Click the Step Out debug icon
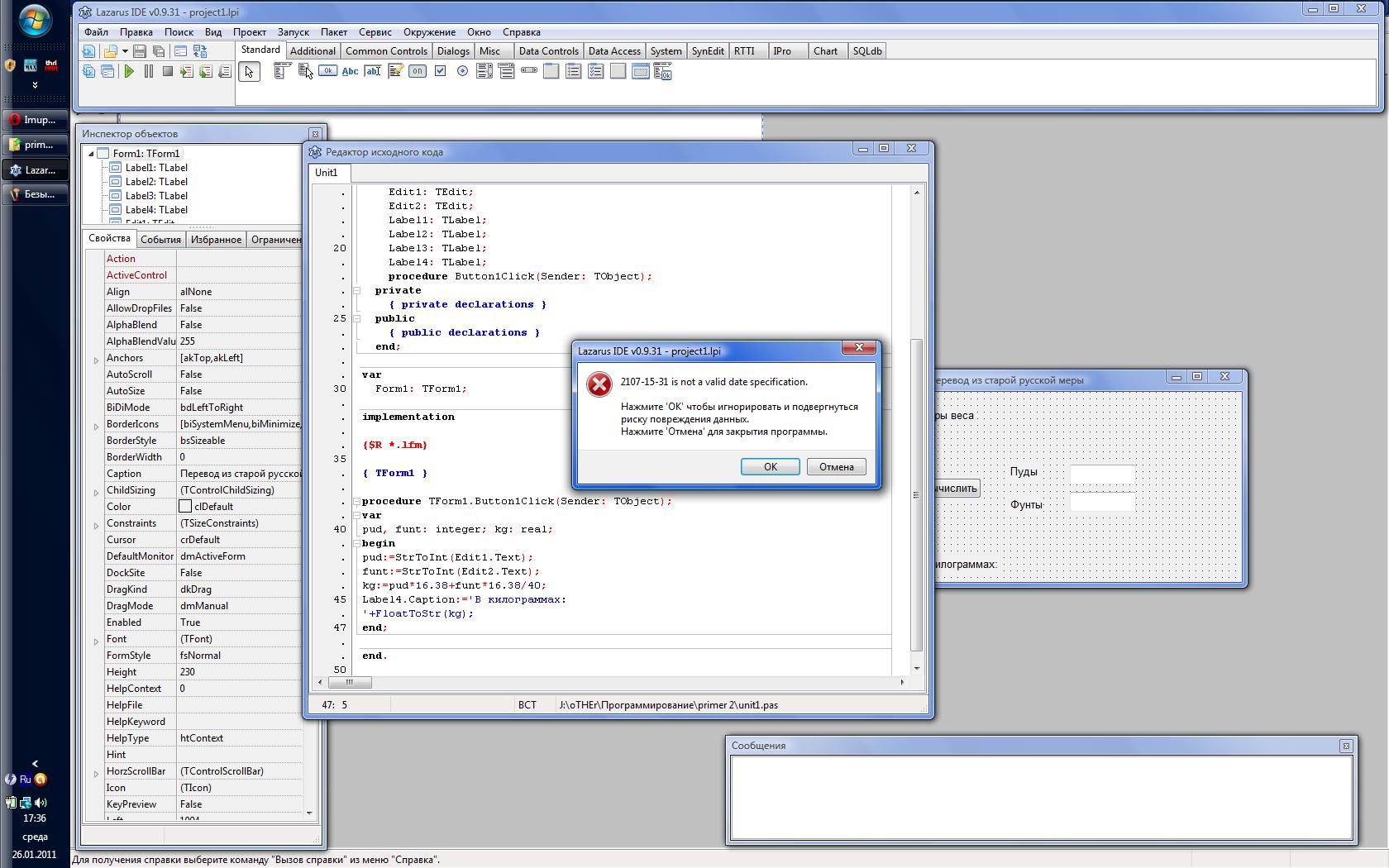The image size is (1389, 868). 225,72
